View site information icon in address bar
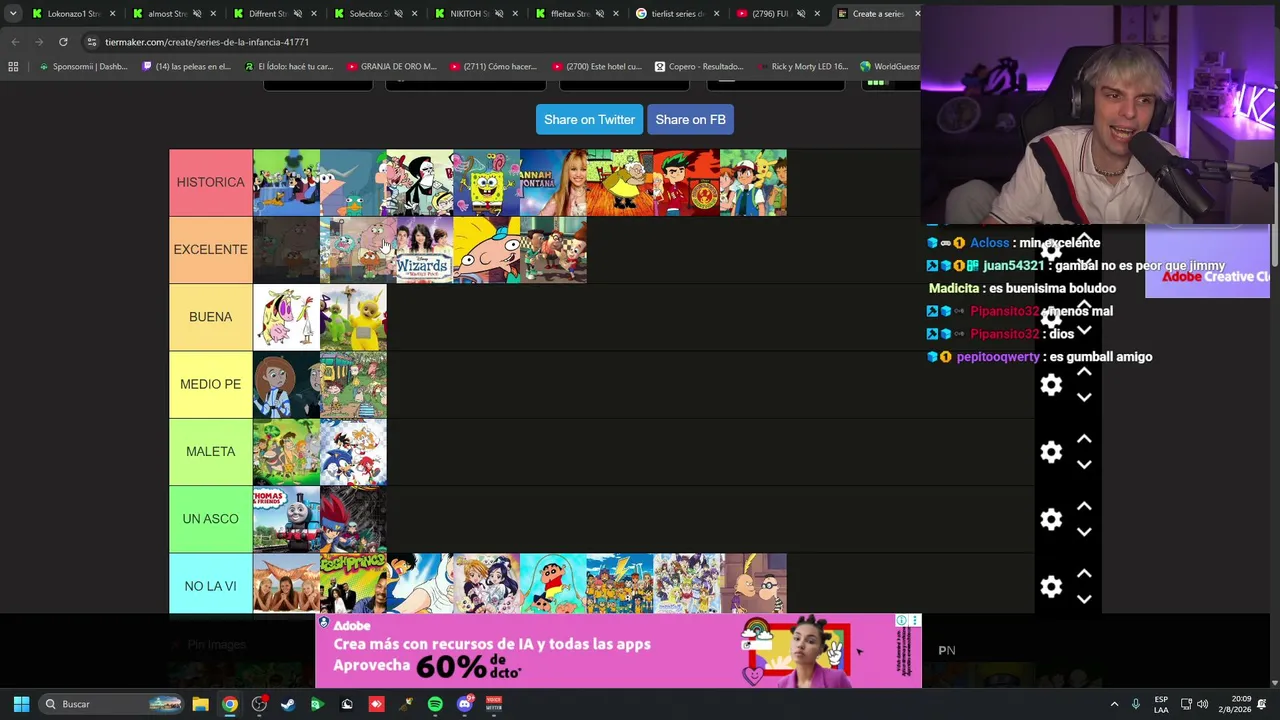This screenshot has width=1280, height=720. (x=92, y=42)
